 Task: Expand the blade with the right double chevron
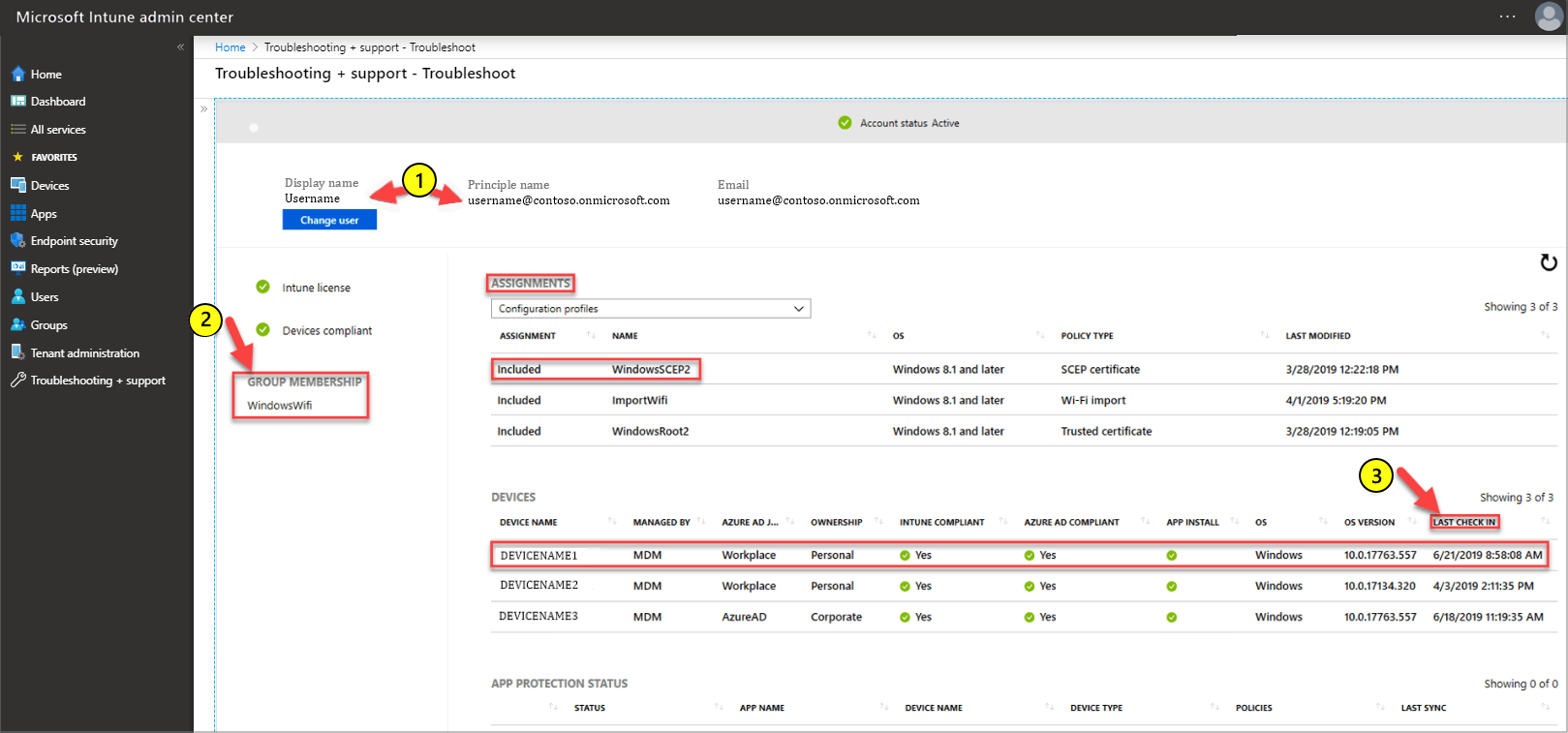(204, 108)
